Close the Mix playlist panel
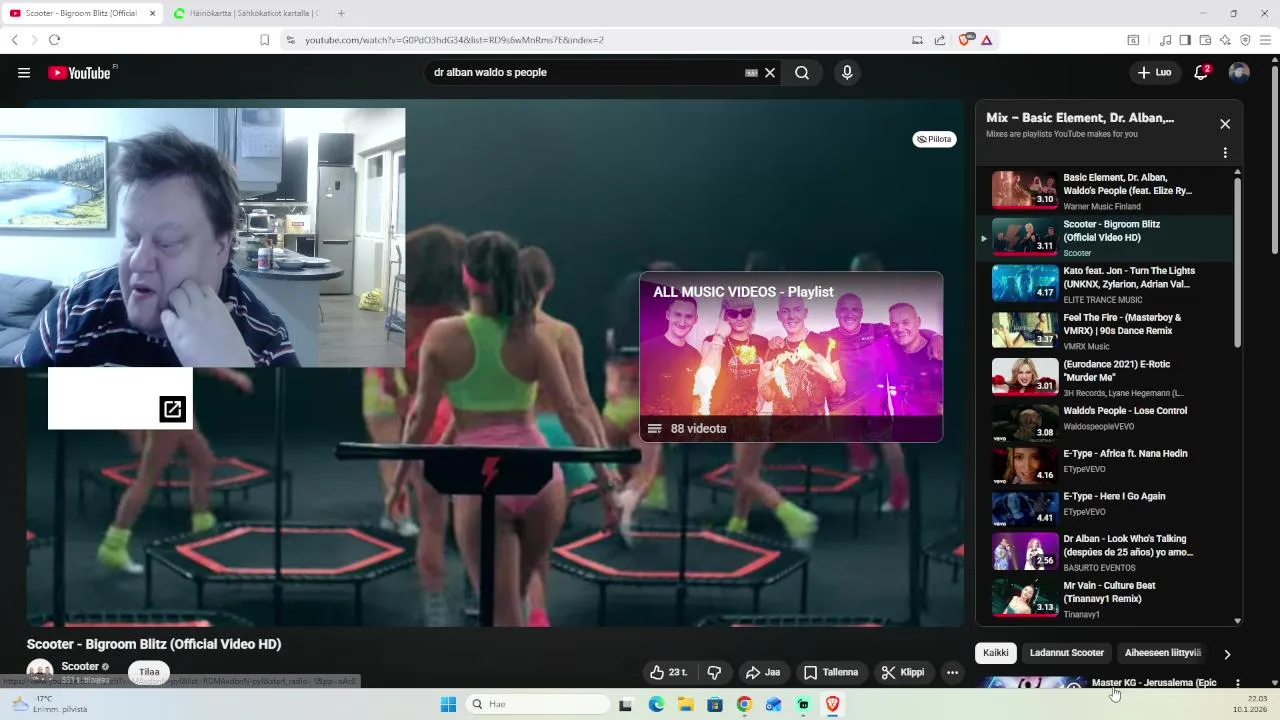Image resolution: width=1280 pixels, height=720 pixels. pyautogui.click(x=1225, y=124)
